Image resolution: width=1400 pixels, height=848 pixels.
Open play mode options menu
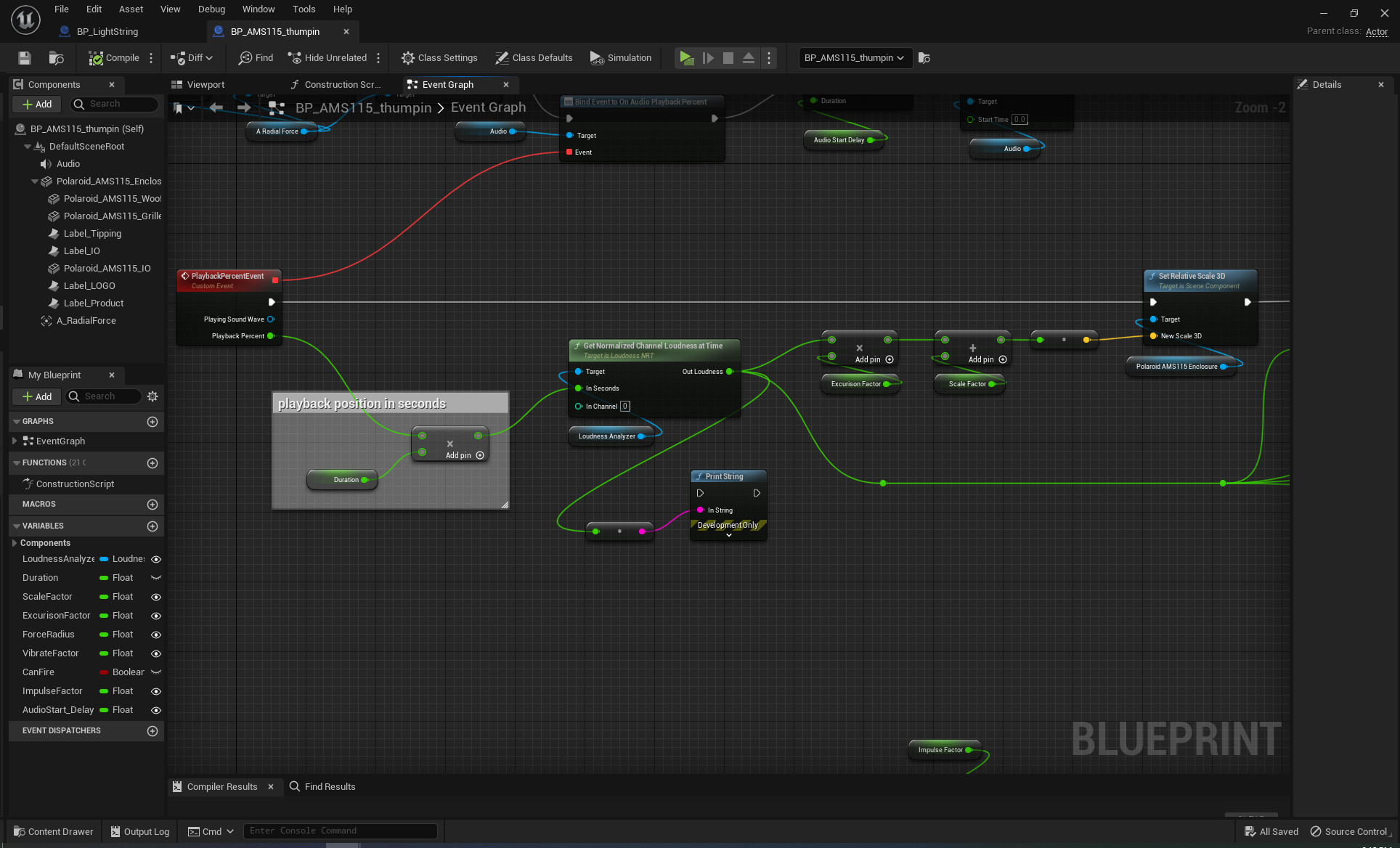tap(769, 58)
